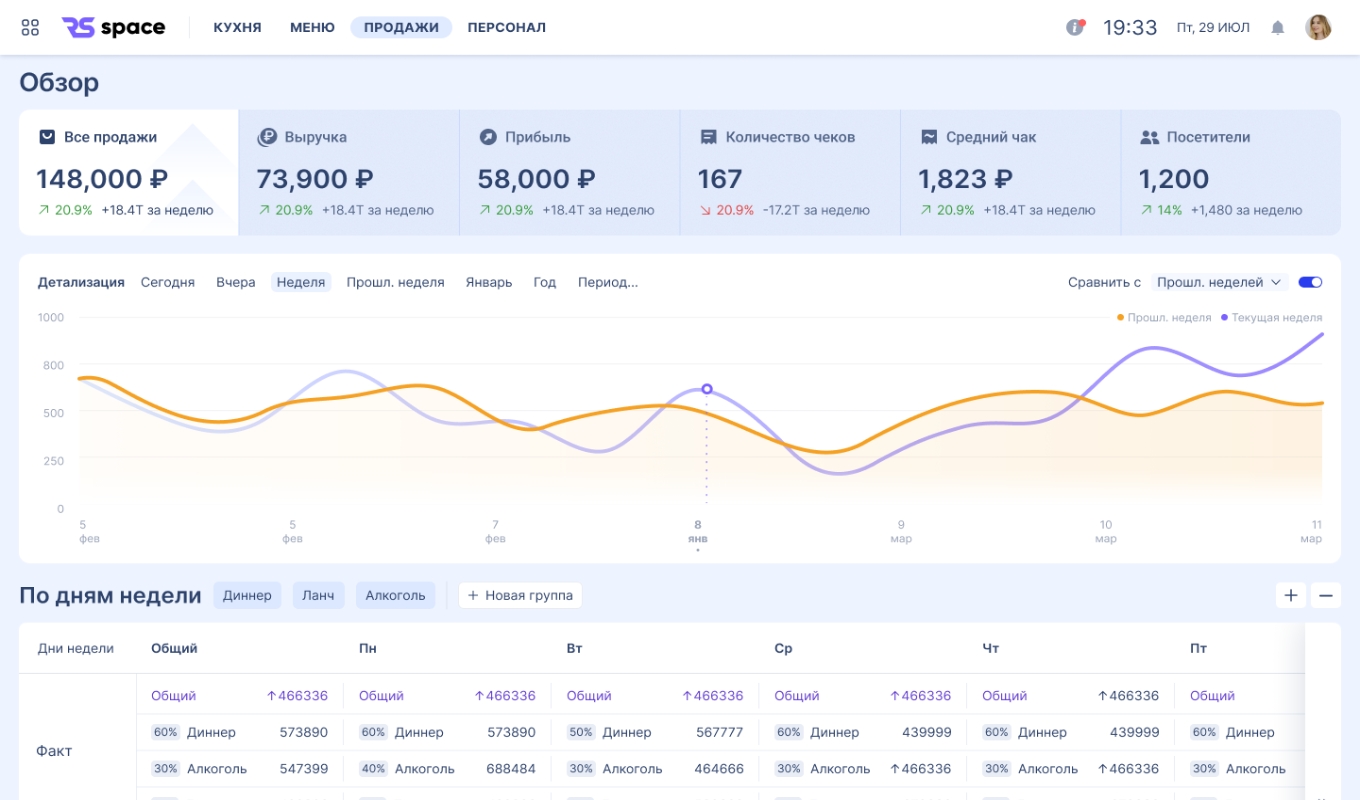
Task: Click the RS space logo
Action: [x=113, y=28]
